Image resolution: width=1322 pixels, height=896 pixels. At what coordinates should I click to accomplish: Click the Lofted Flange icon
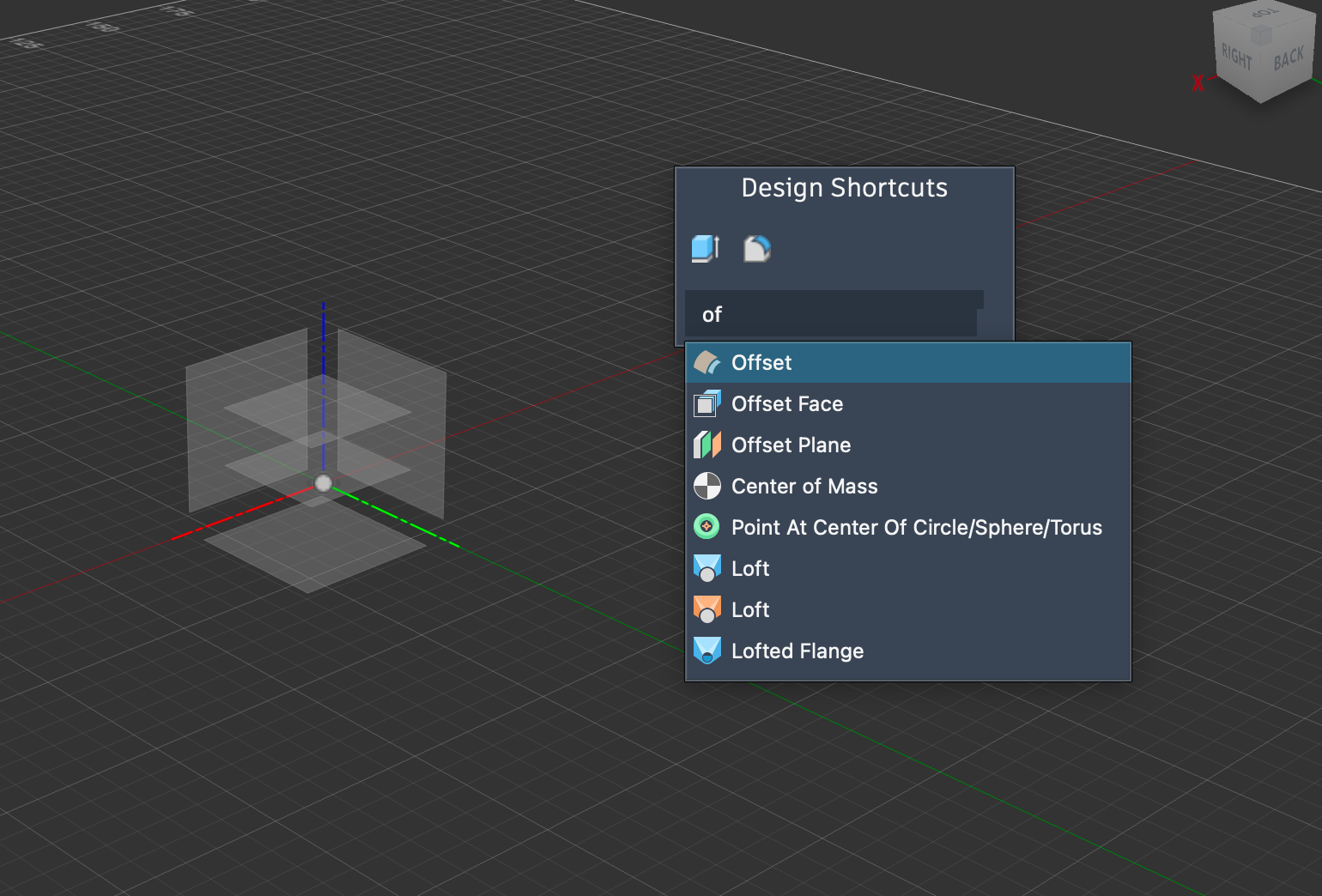point(706,651)
